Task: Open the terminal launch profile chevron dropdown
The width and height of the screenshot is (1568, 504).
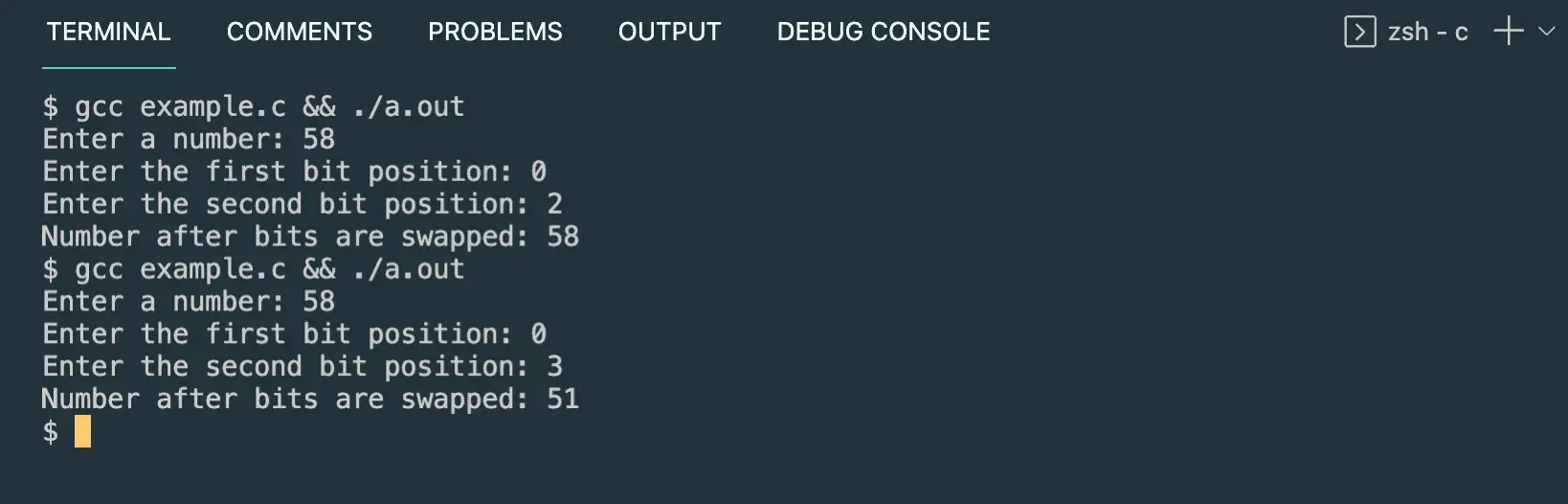Action: coord(1546,31)
